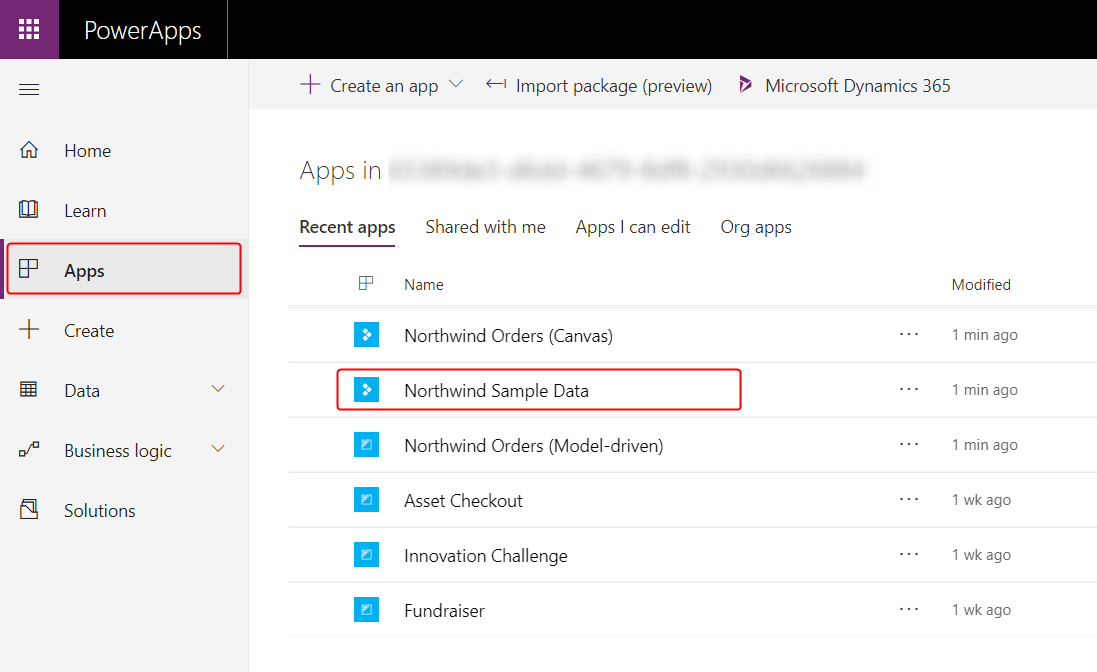Expand the Data section chevron
Screen dimensions: 1097x672
[218, 389]
